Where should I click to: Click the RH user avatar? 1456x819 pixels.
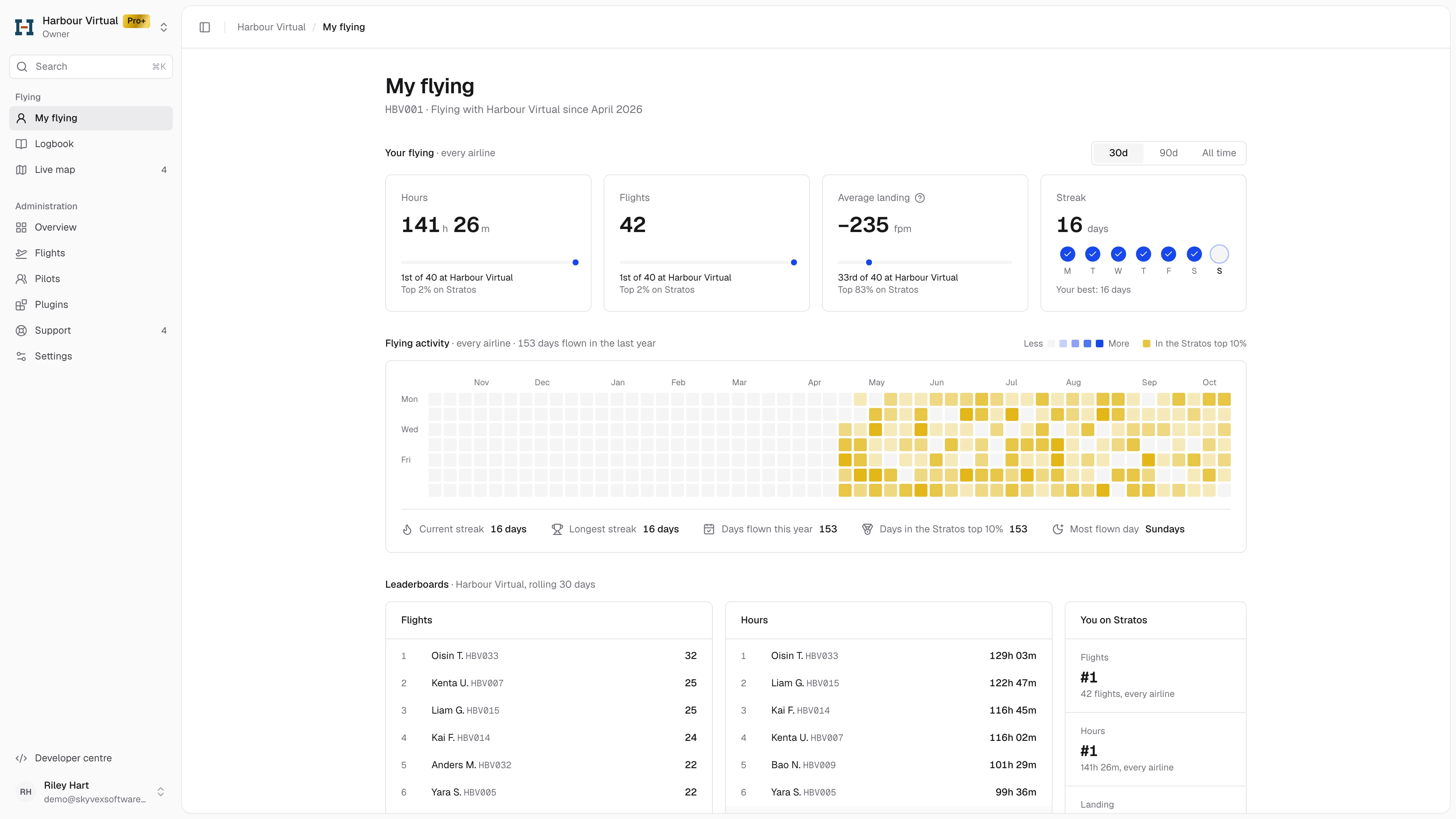(x=25, y=792)
